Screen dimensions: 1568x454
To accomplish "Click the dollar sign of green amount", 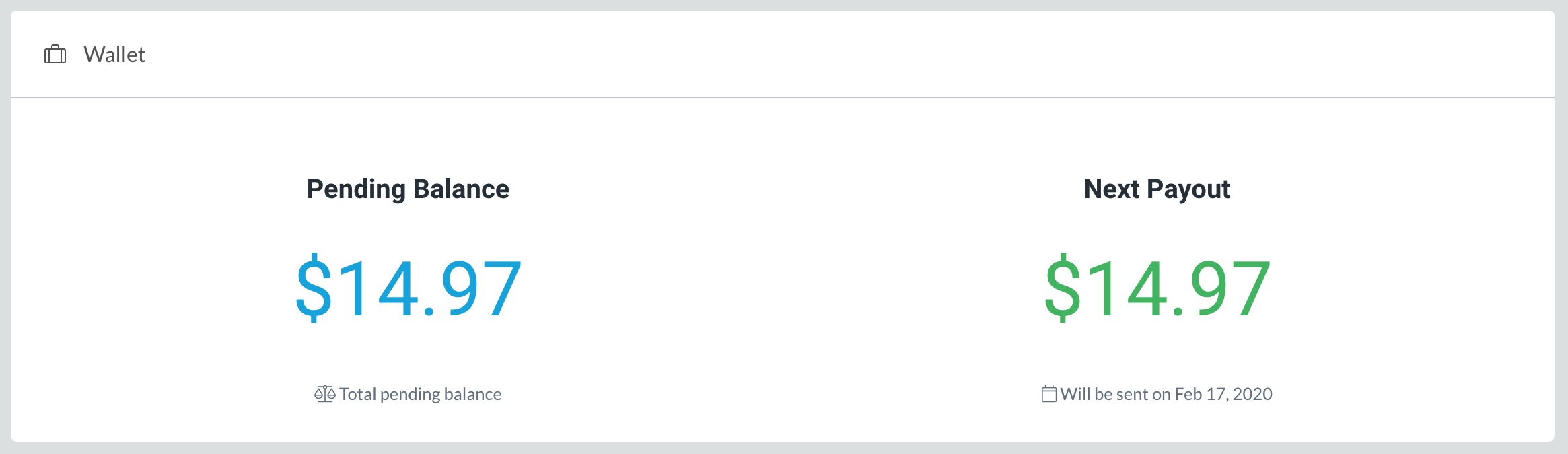I will pos(1062,288).
